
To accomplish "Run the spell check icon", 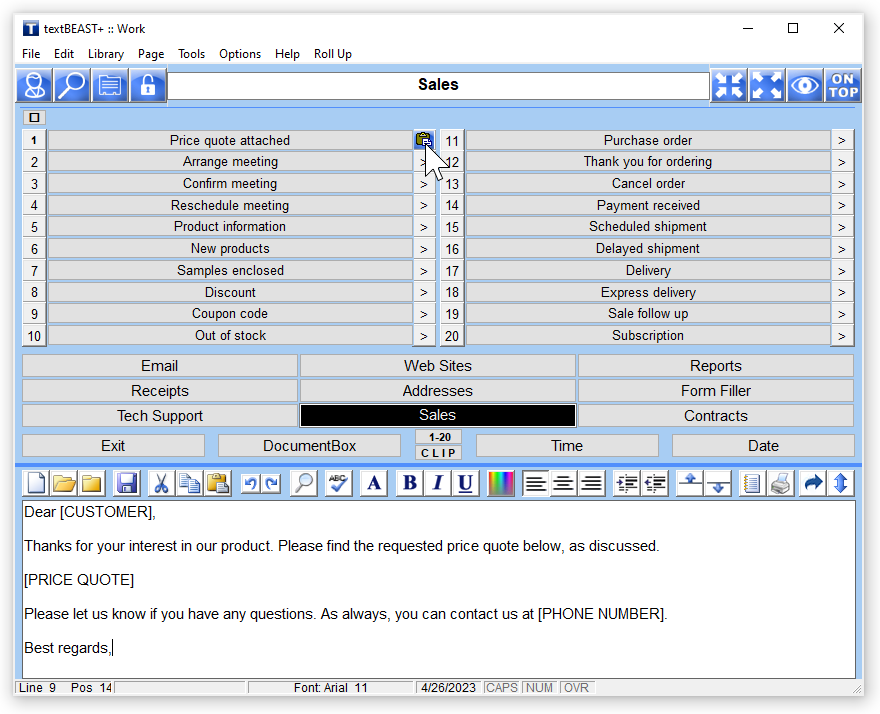I will click(338, 483).
